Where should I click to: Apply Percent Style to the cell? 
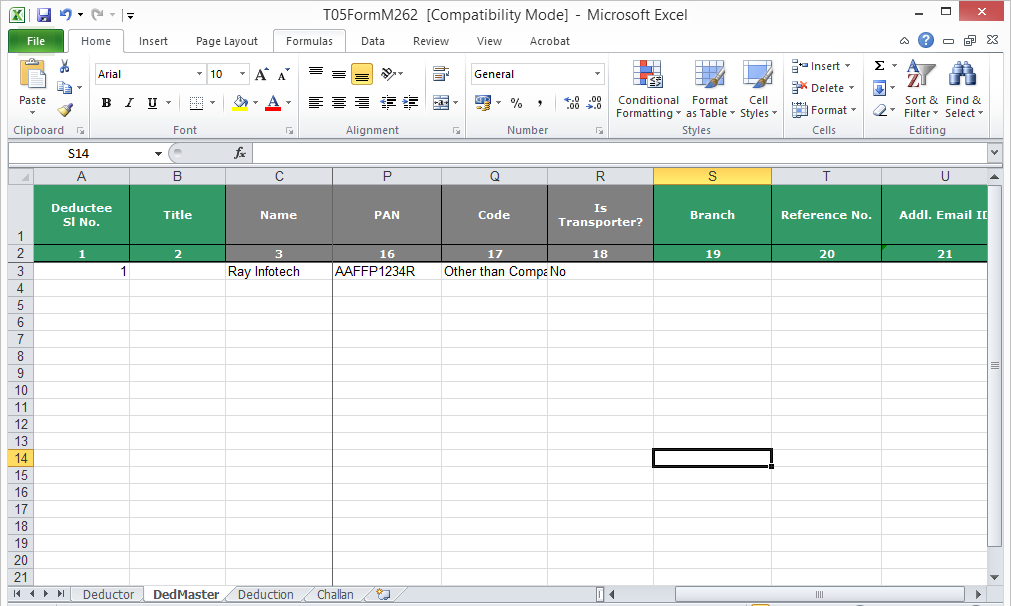coord(516,103)
